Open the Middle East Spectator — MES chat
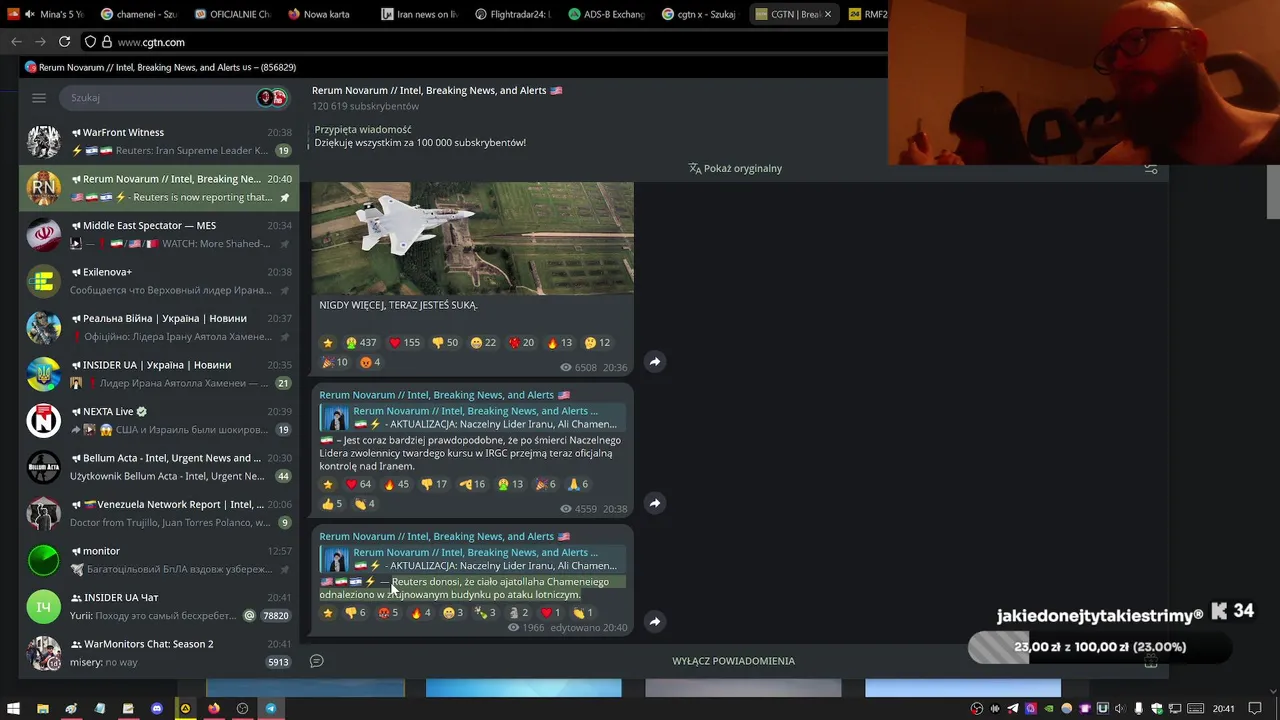Viewport: 1280px width, 720px height. [x=158, y=234]
